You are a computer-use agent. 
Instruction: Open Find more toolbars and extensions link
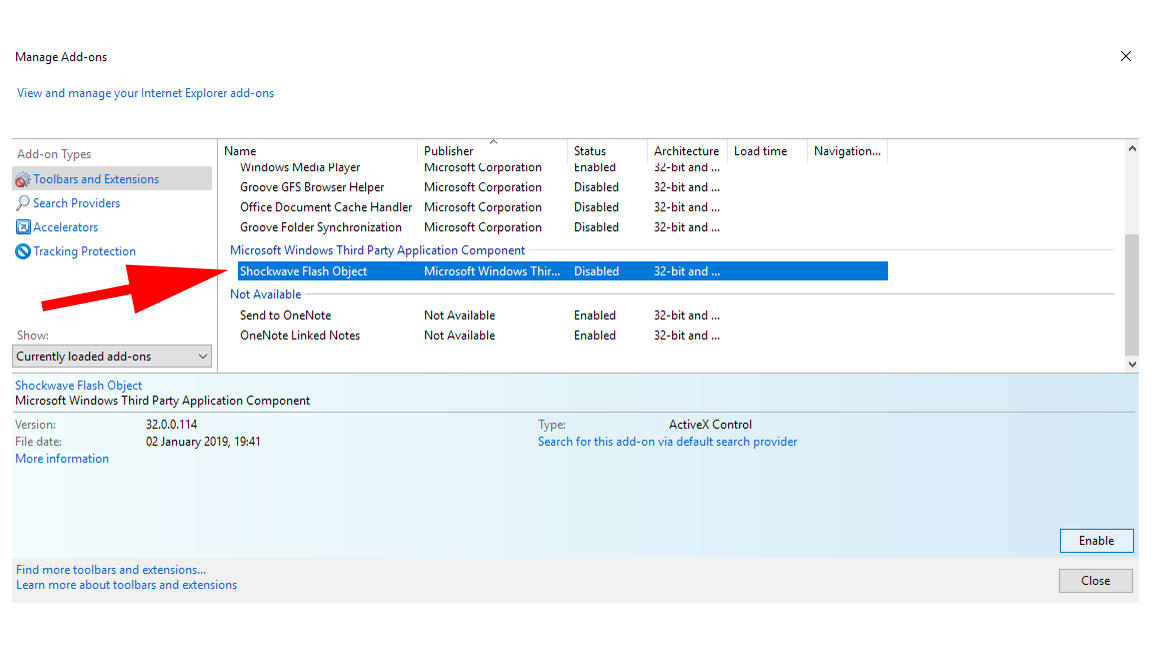click(x=111, y=570)
